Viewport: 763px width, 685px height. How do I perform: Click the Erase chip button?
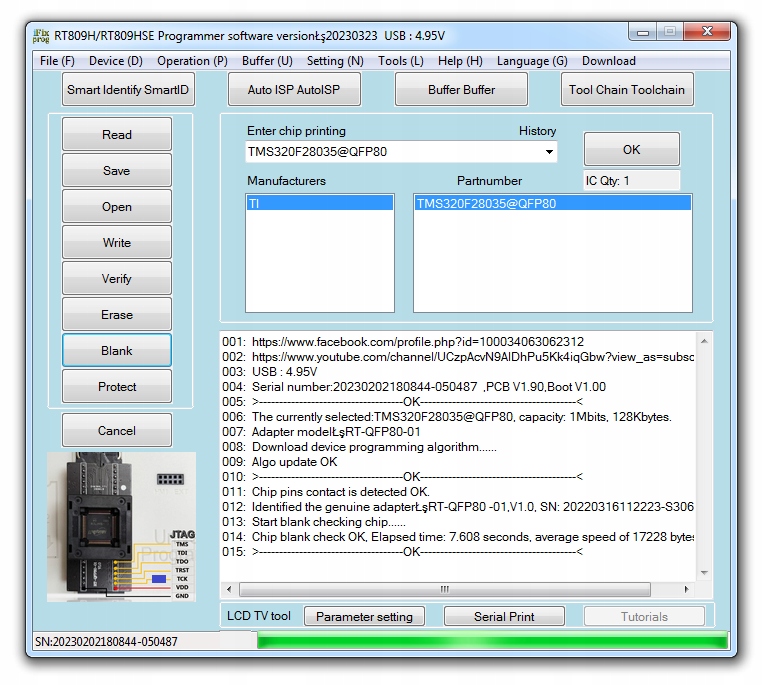click(x=117, y=315)
